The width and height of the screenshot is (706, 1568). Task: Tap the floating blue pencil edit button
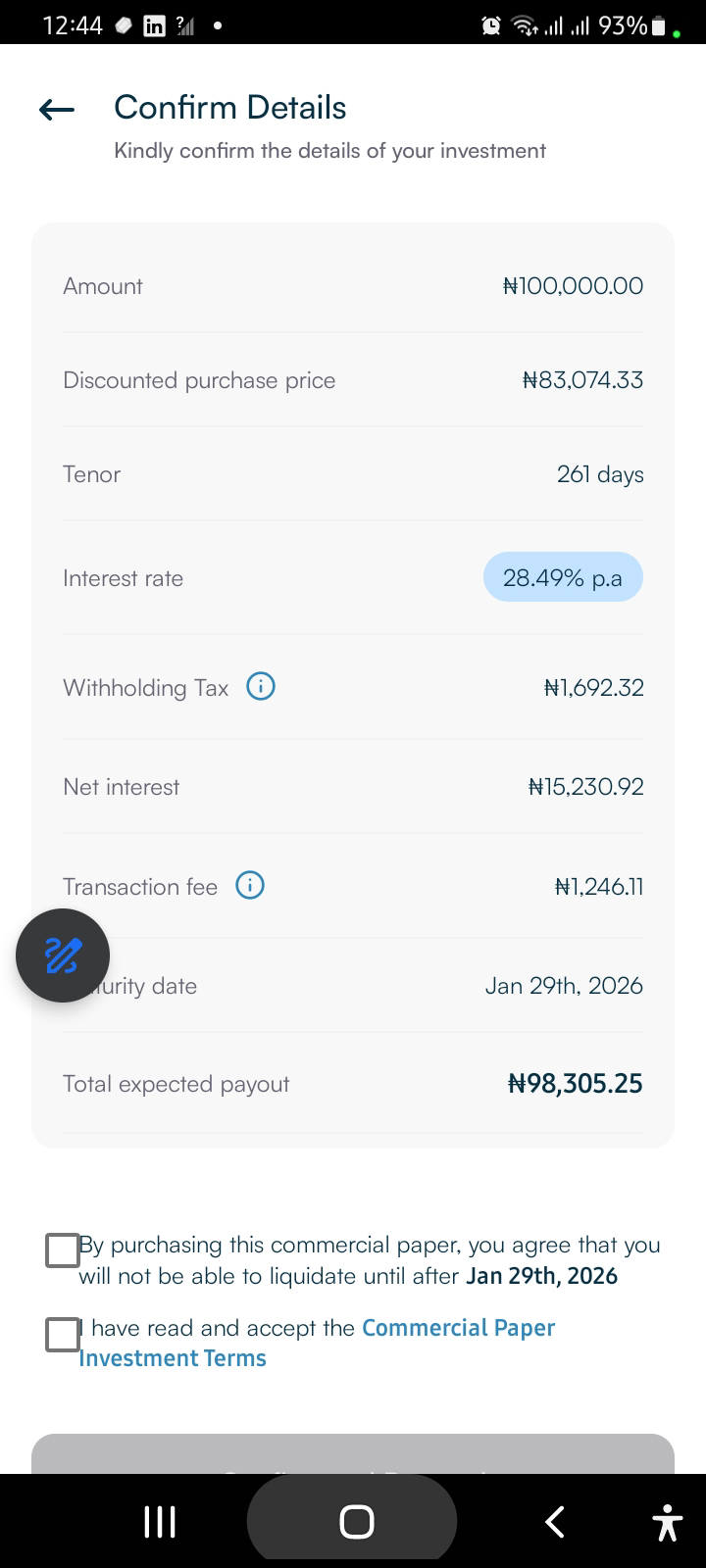63,955
